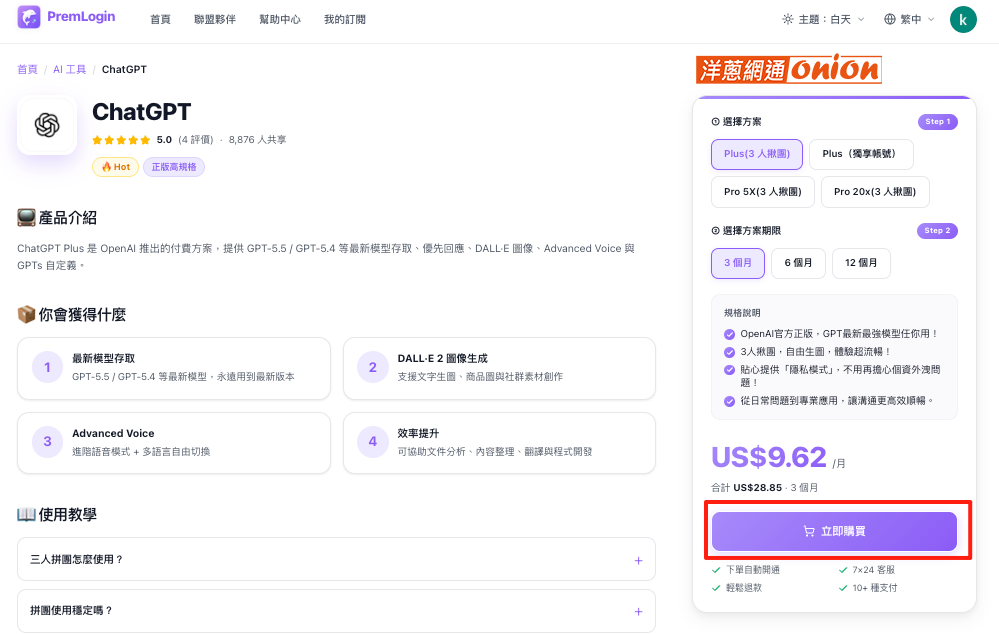Click the number 1 feature circle
999x634 pixels.
coord(47,367)
